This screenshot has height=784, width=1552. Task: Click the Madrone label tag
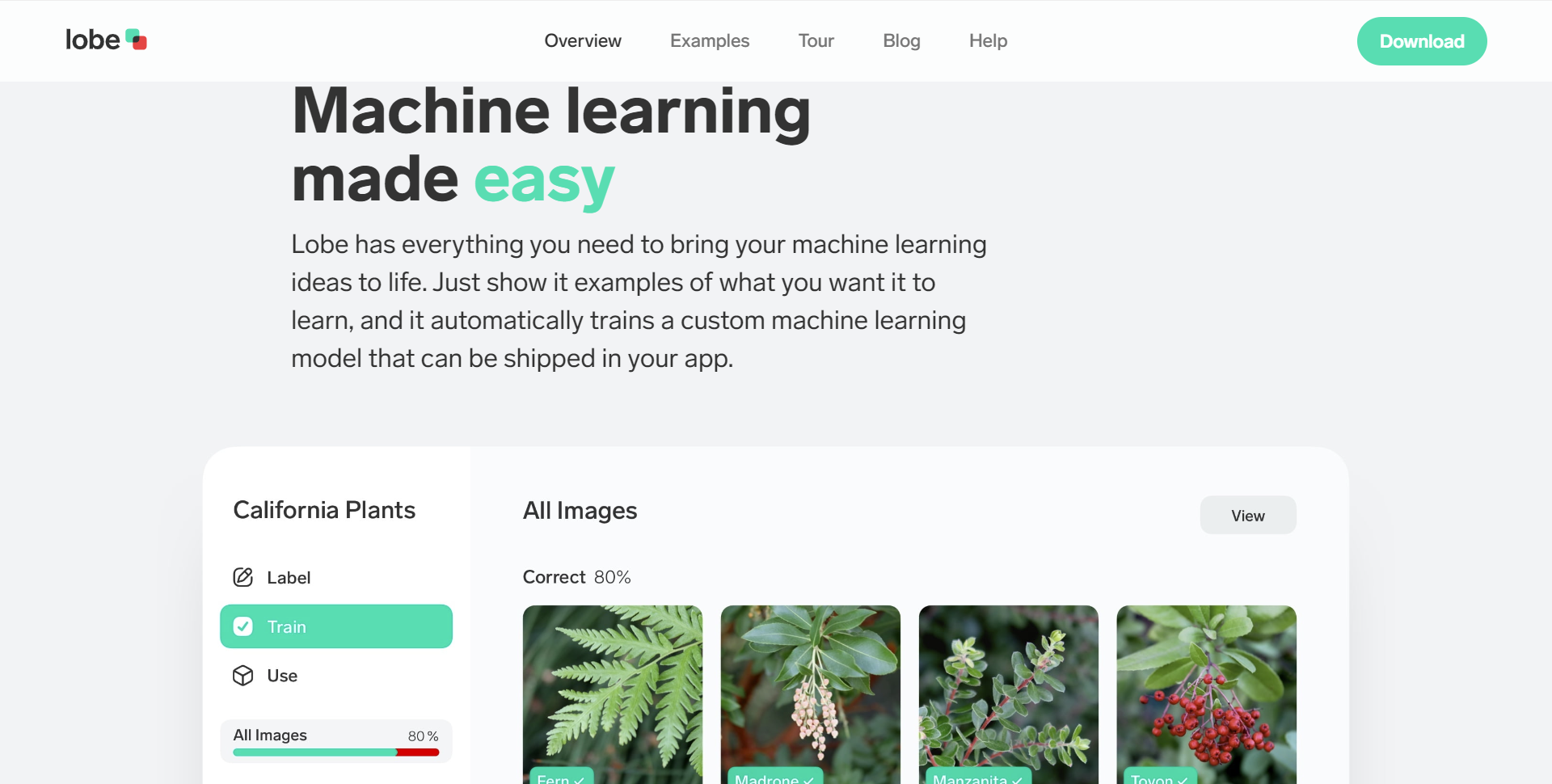[775, 777]
